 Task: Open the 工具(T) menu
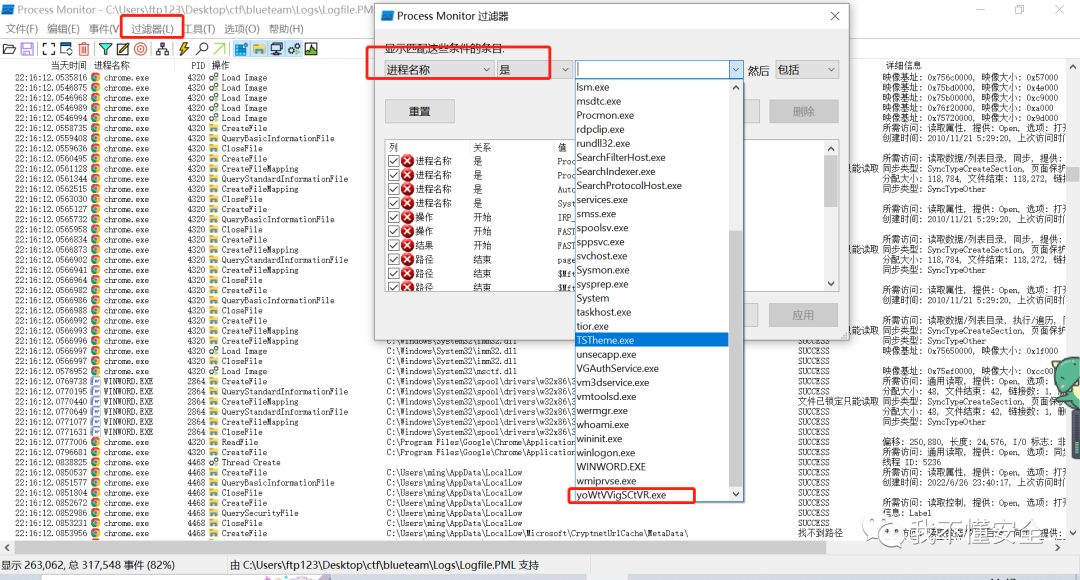coord(200,29)
